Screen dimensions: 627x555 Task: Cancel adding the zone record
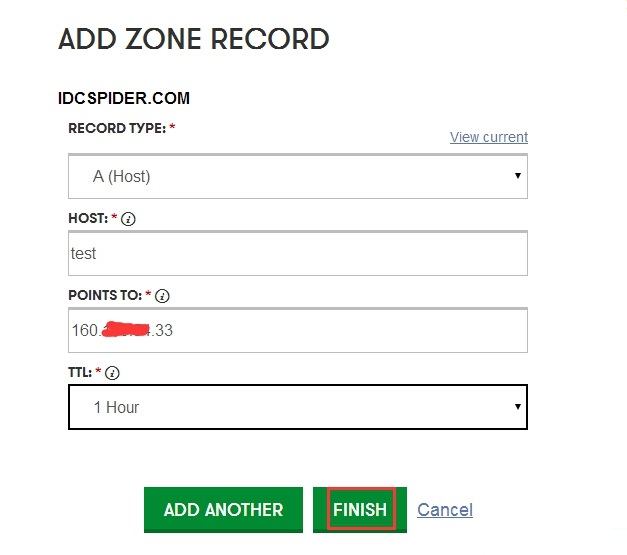(445, 510)
